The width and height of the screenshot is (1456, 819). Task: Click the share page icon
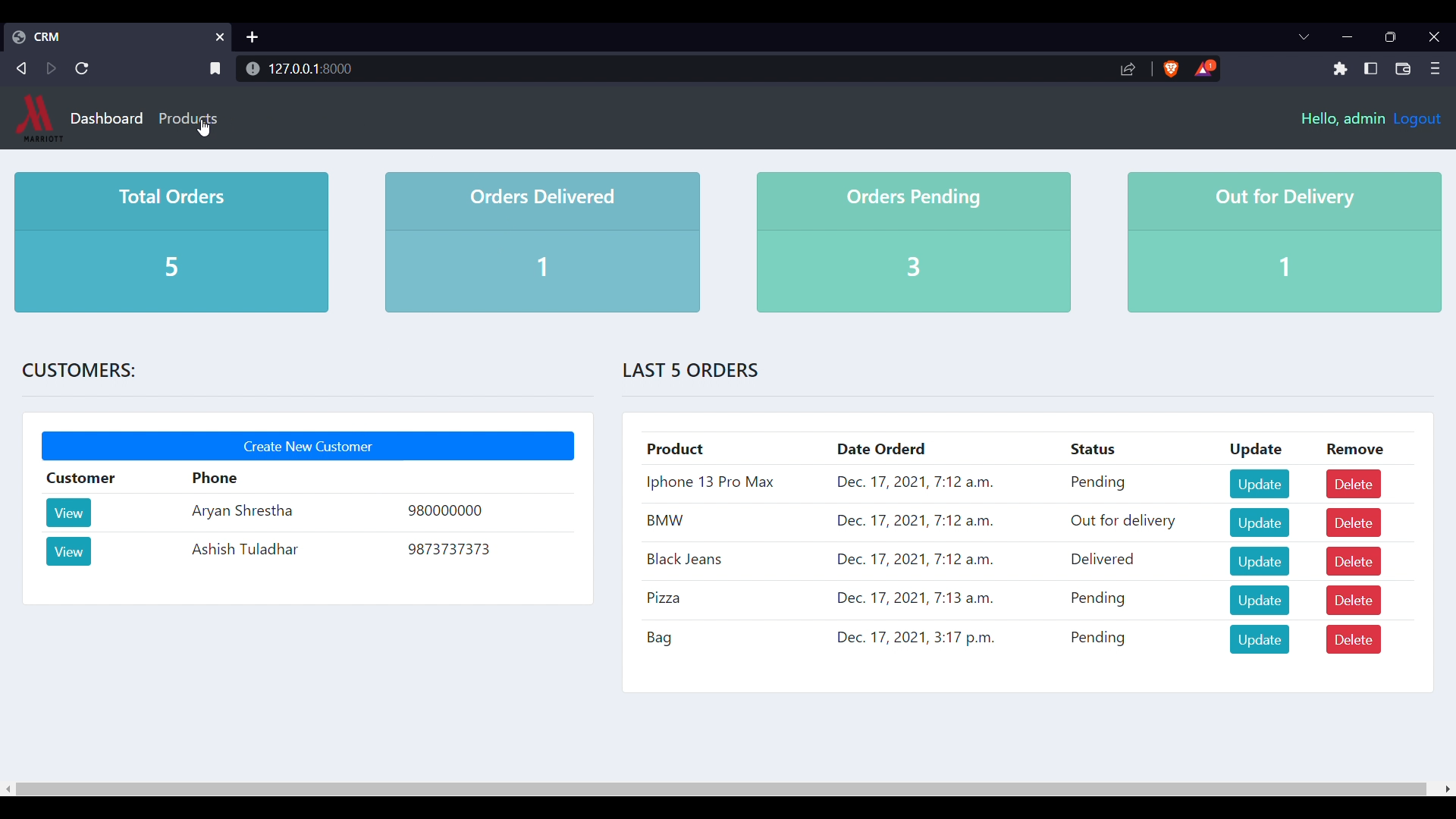[1128, 70]
